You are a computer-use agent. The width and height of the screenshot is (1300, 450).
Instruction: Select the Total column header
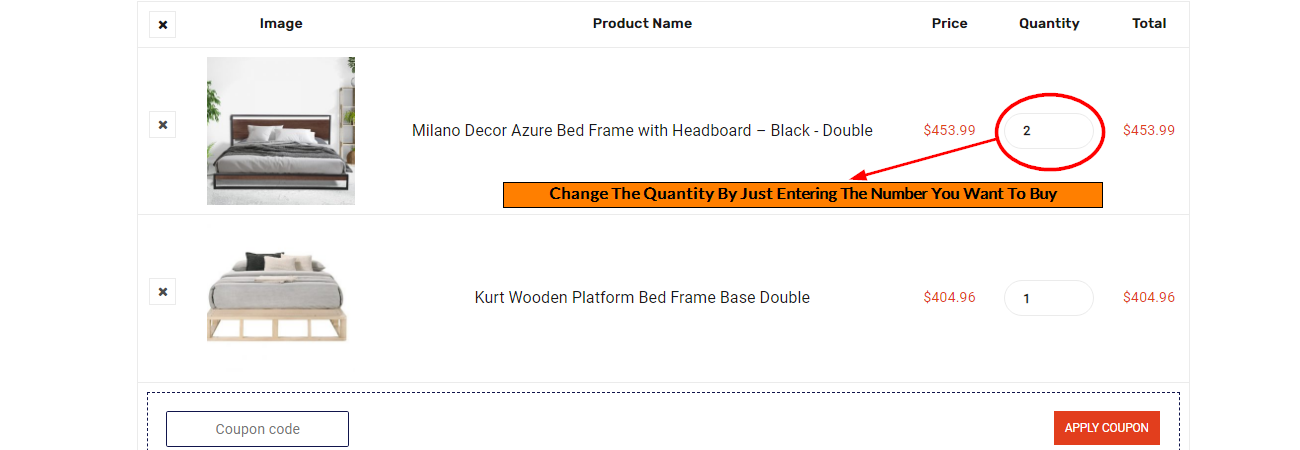pyautogui.click(x=1149, y=23)
